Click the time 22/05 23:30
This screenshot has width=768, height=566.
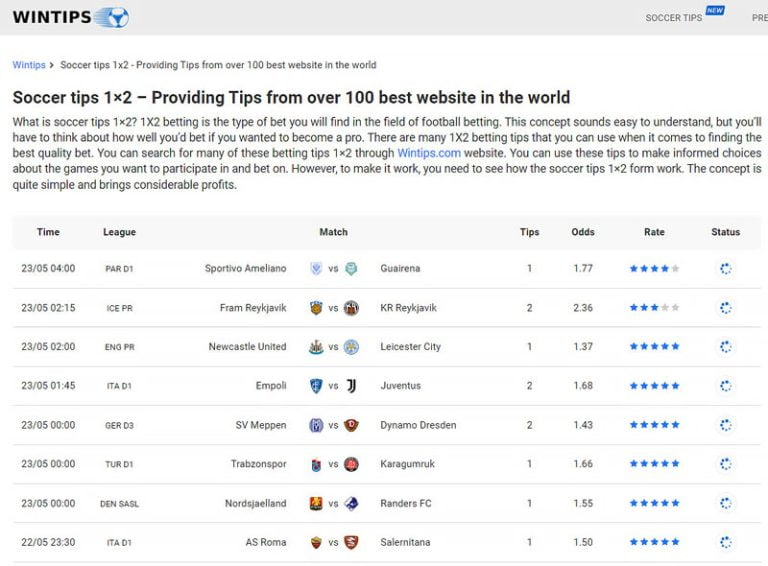pos(48,542)
